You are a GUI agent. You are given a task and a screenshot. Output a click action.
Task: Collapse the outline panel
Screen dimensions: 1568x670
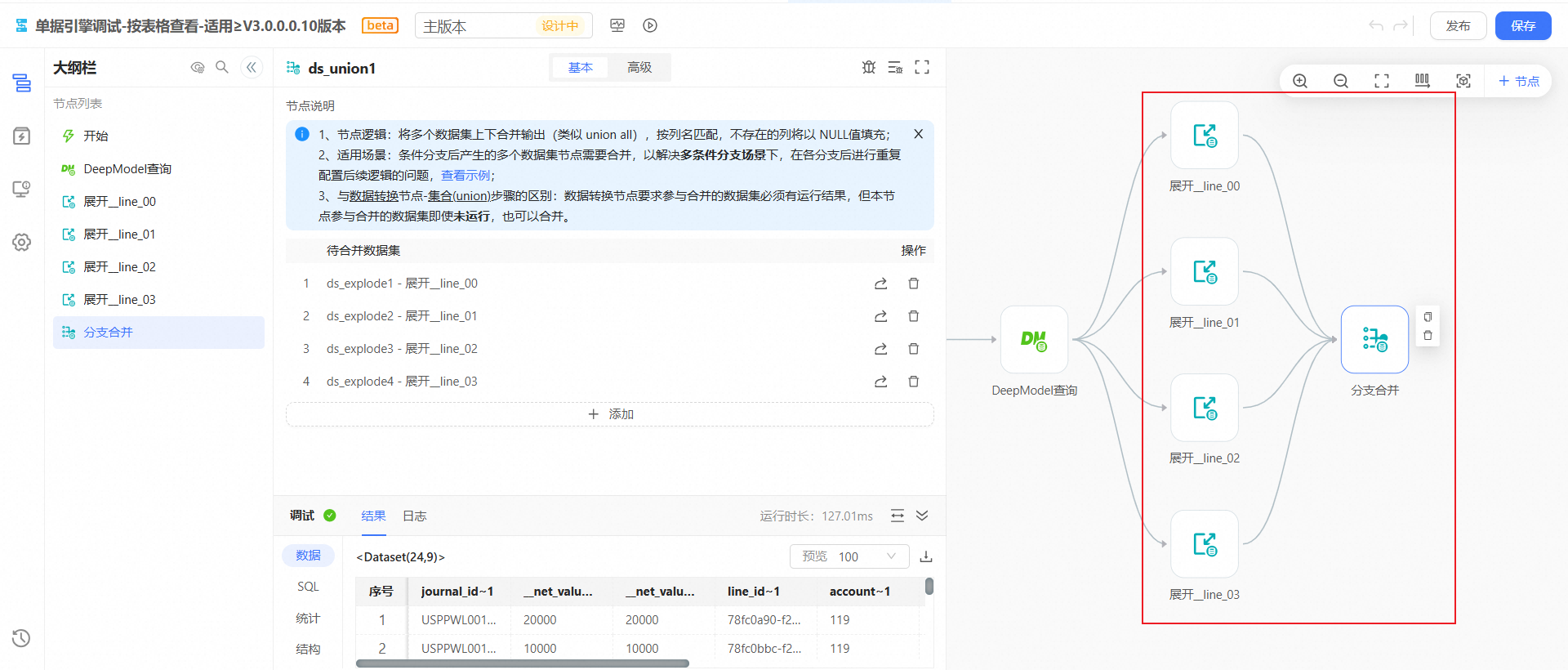pos(252,68)
